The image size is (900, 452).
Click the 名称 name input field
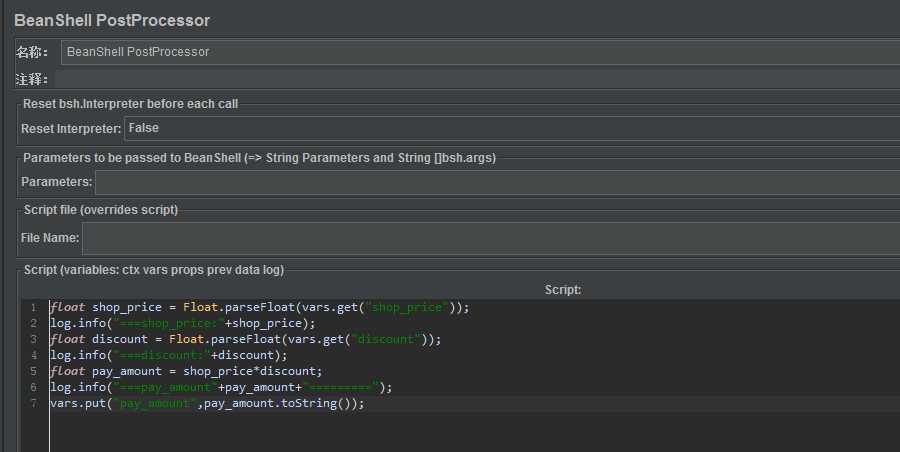pos(480,52)
